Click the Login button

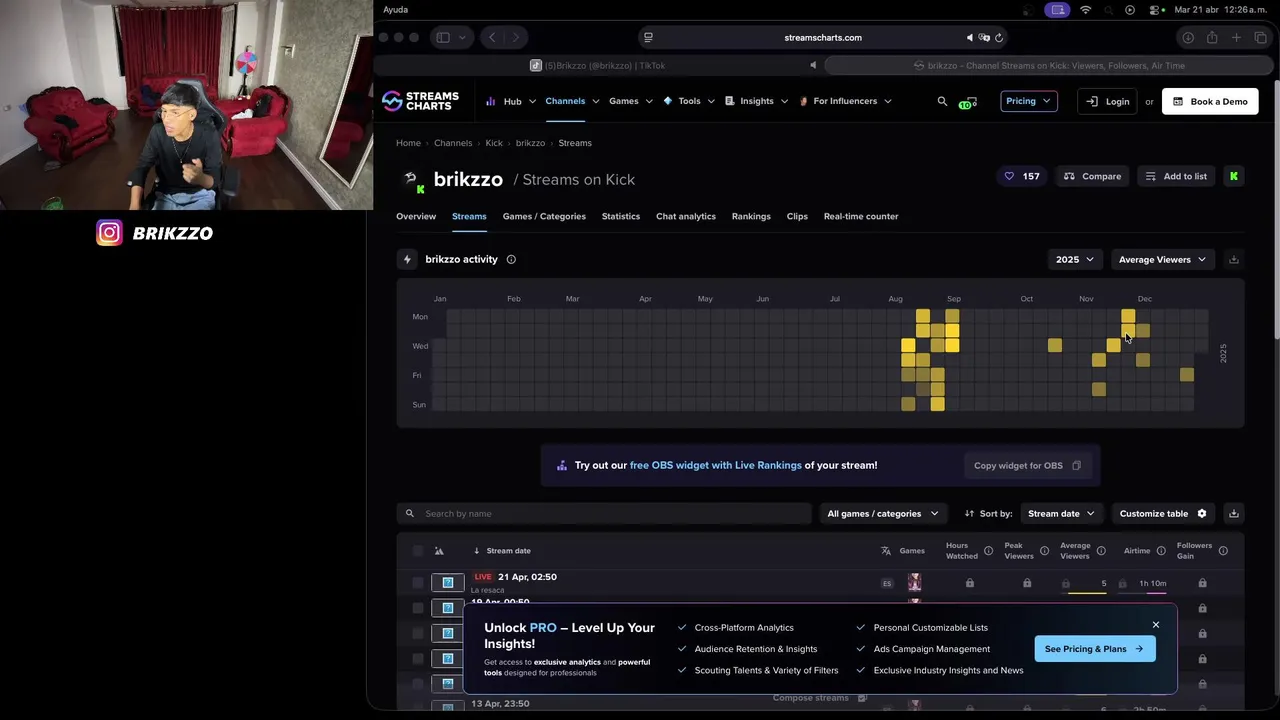tap(1108, 101)
